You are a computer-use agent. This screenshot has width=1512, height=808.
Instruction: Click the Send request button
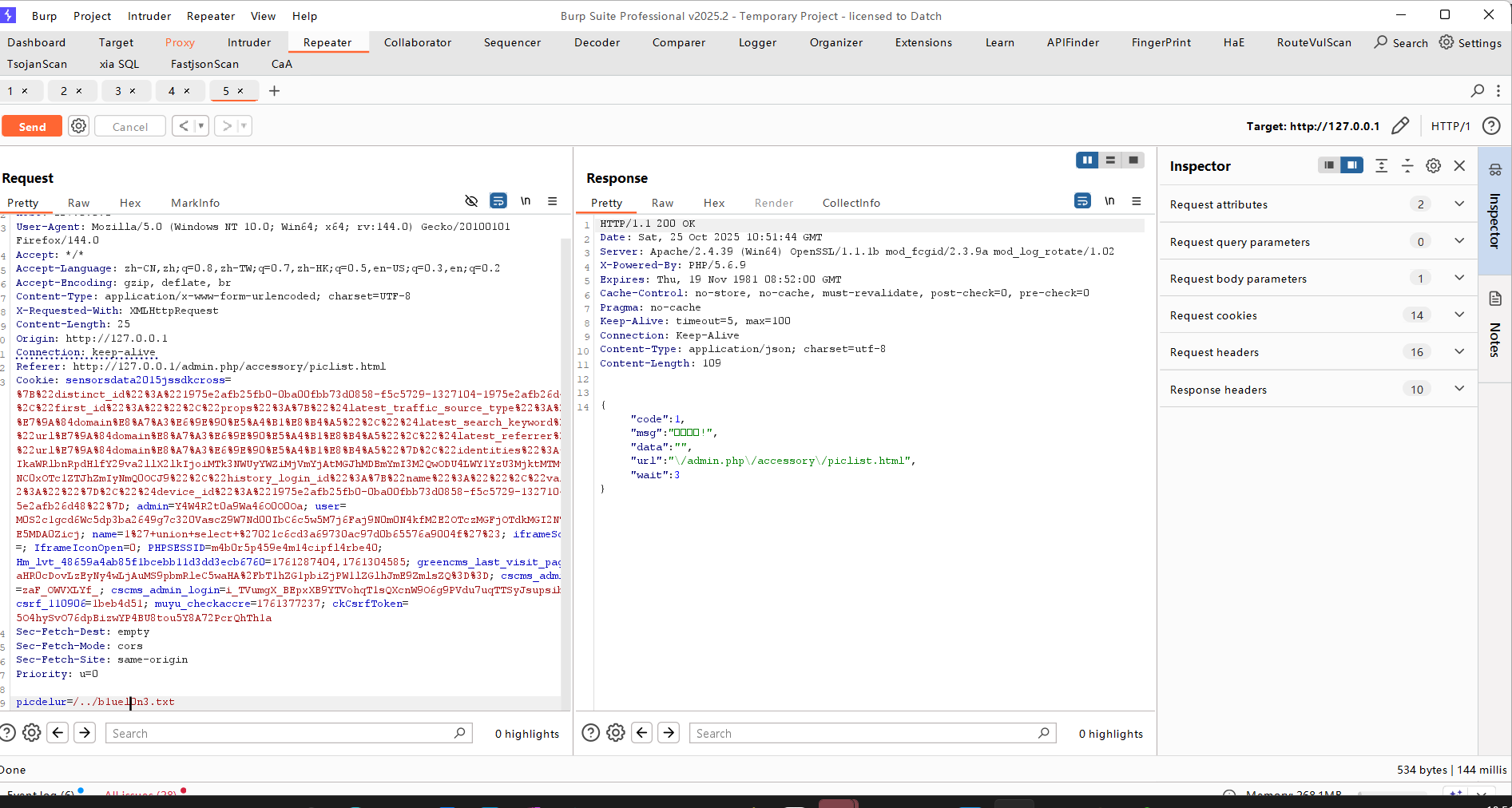pyautogui.click(x=32, y=126)
